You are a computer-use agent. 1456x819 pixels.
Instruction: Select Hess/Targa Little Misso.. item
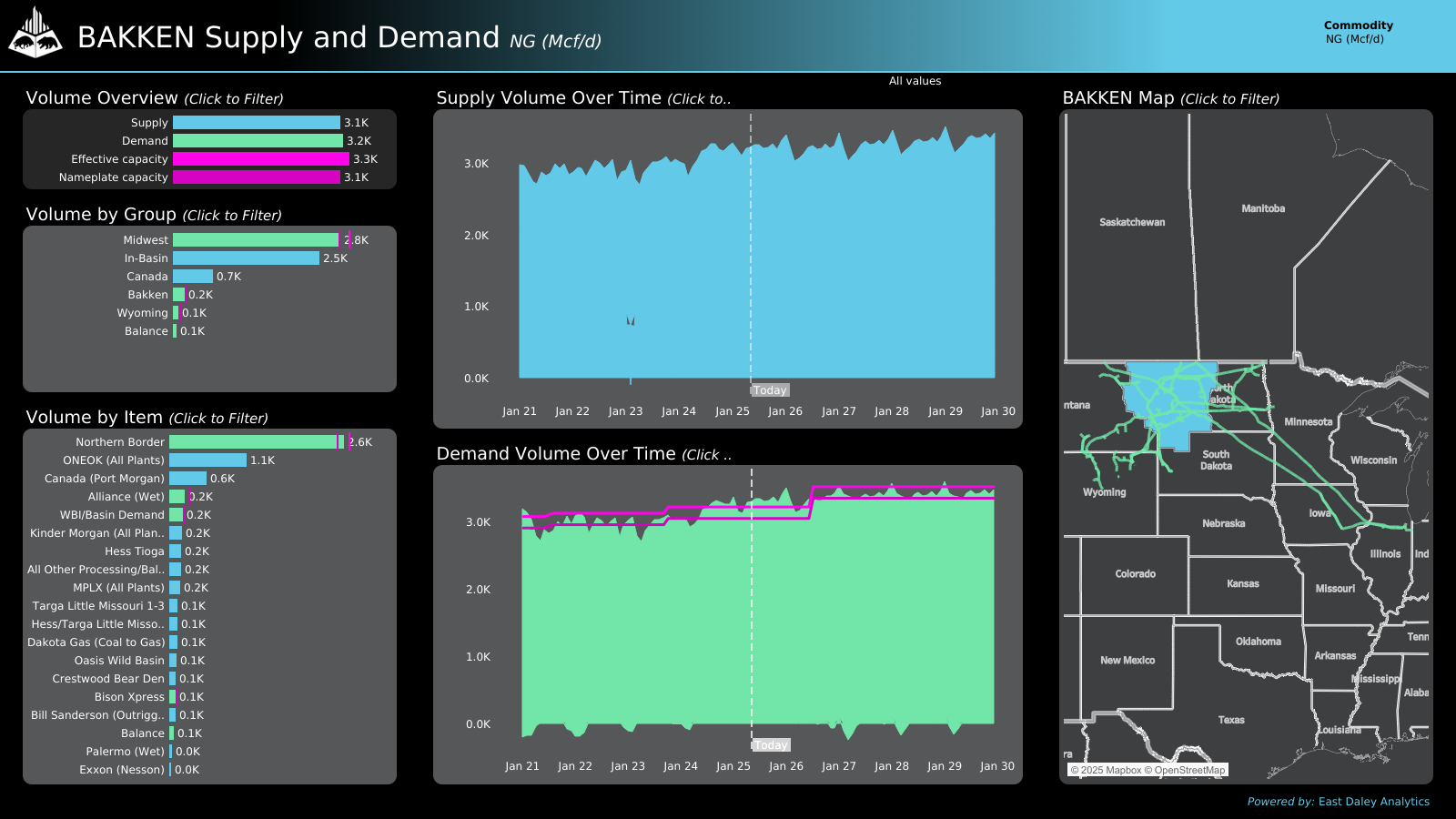click(x=98, y=624)
